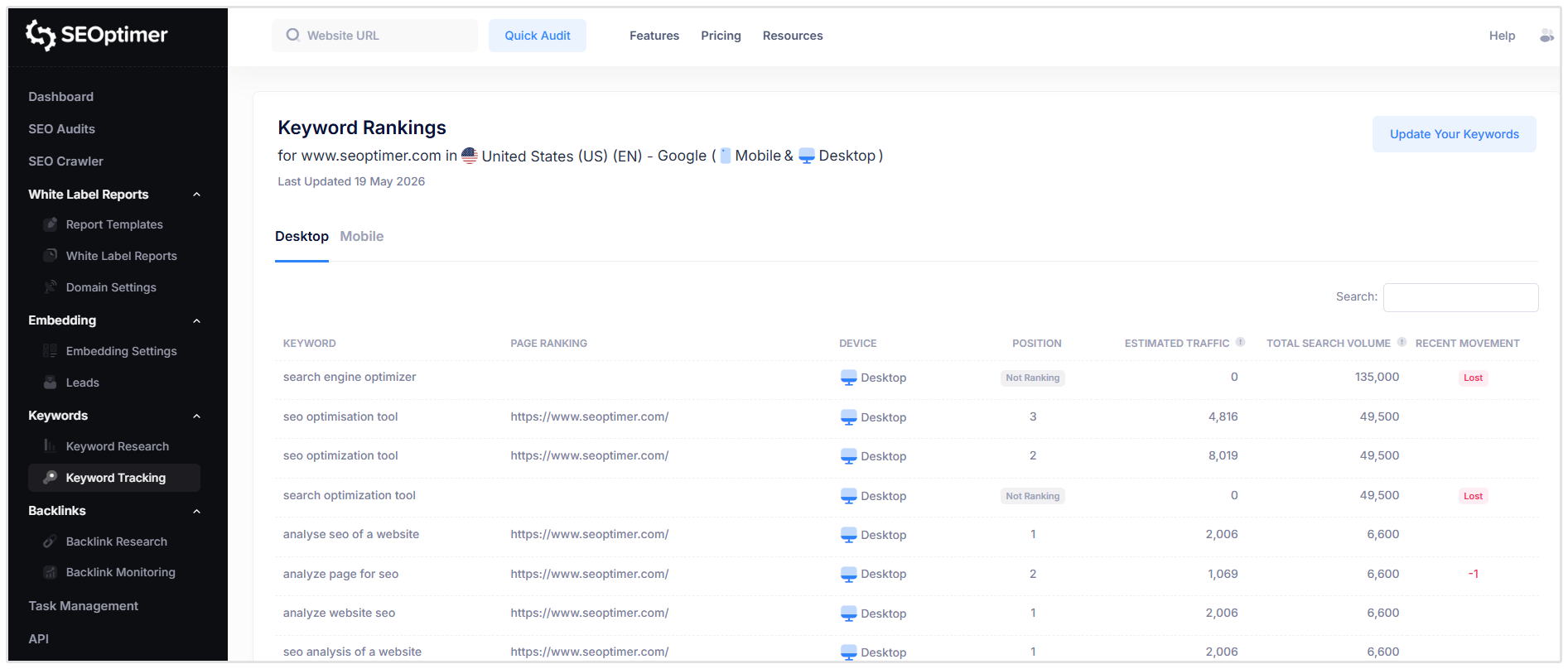
Task: Collapse the Keywords section chevron
Action: (196, 416)
